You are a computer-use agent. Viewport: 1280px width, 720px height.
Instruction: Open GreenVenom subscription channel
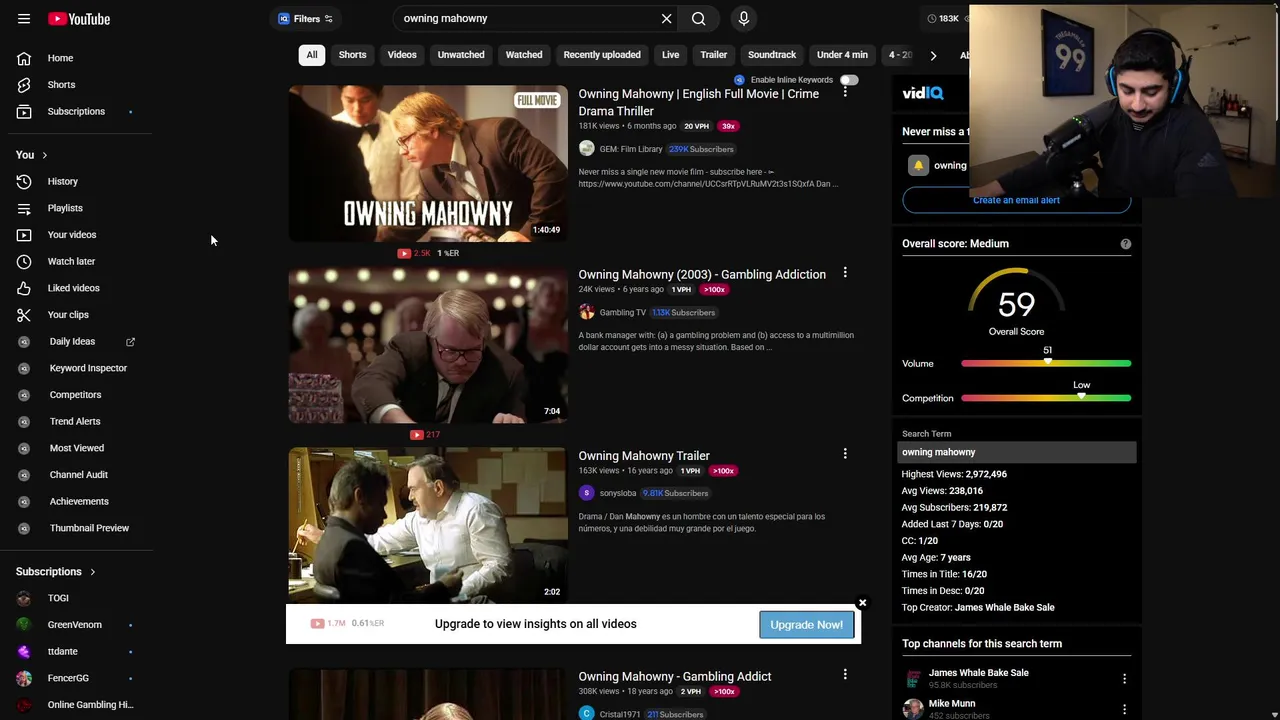(76, 625)
